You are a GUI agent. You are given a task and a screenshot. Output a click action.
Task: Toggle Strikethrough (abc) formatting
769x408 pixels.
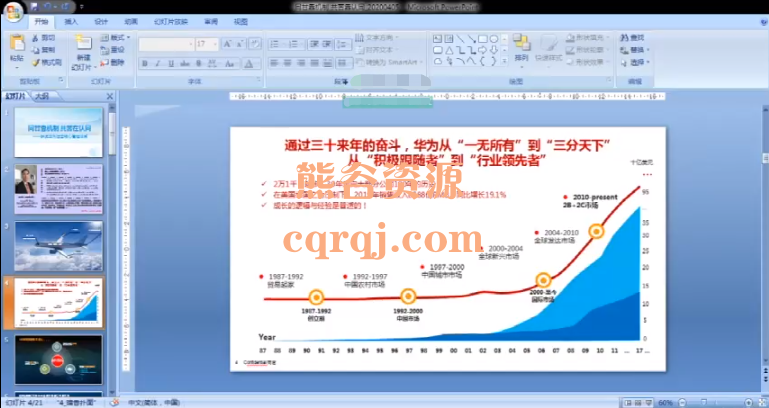coord(185,64)
